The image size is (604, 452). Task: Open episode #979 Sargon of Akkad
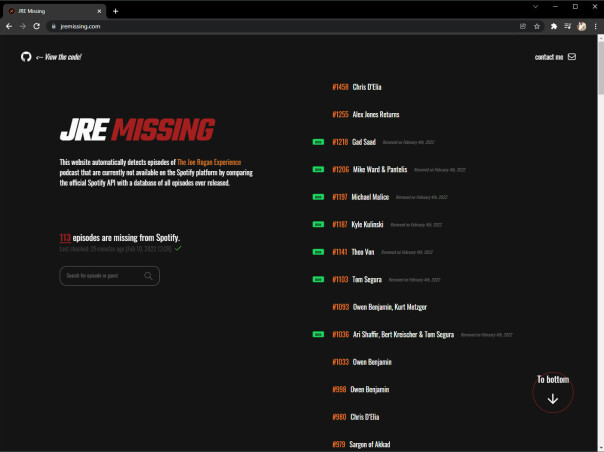[x=361, y=445]
